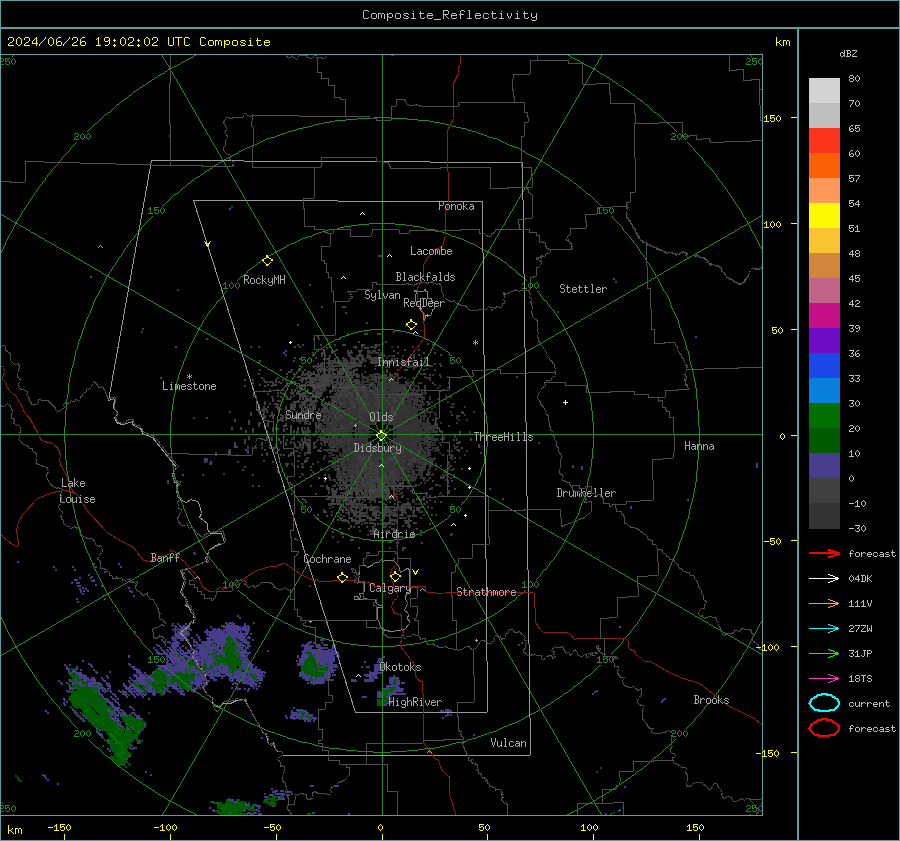900x841 pixels.
Task: Click the ThreeHills town label
Action: point(503,437)
